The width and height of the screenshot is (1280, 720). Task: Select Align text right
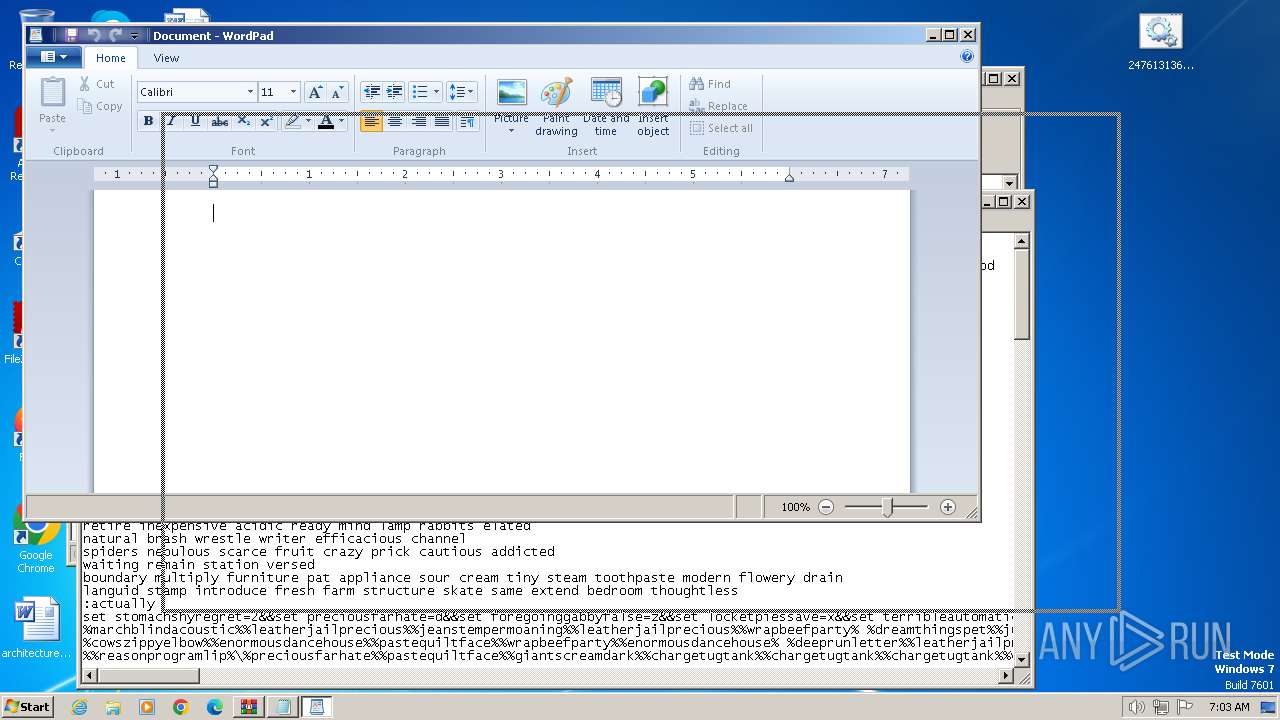point(419,121)
